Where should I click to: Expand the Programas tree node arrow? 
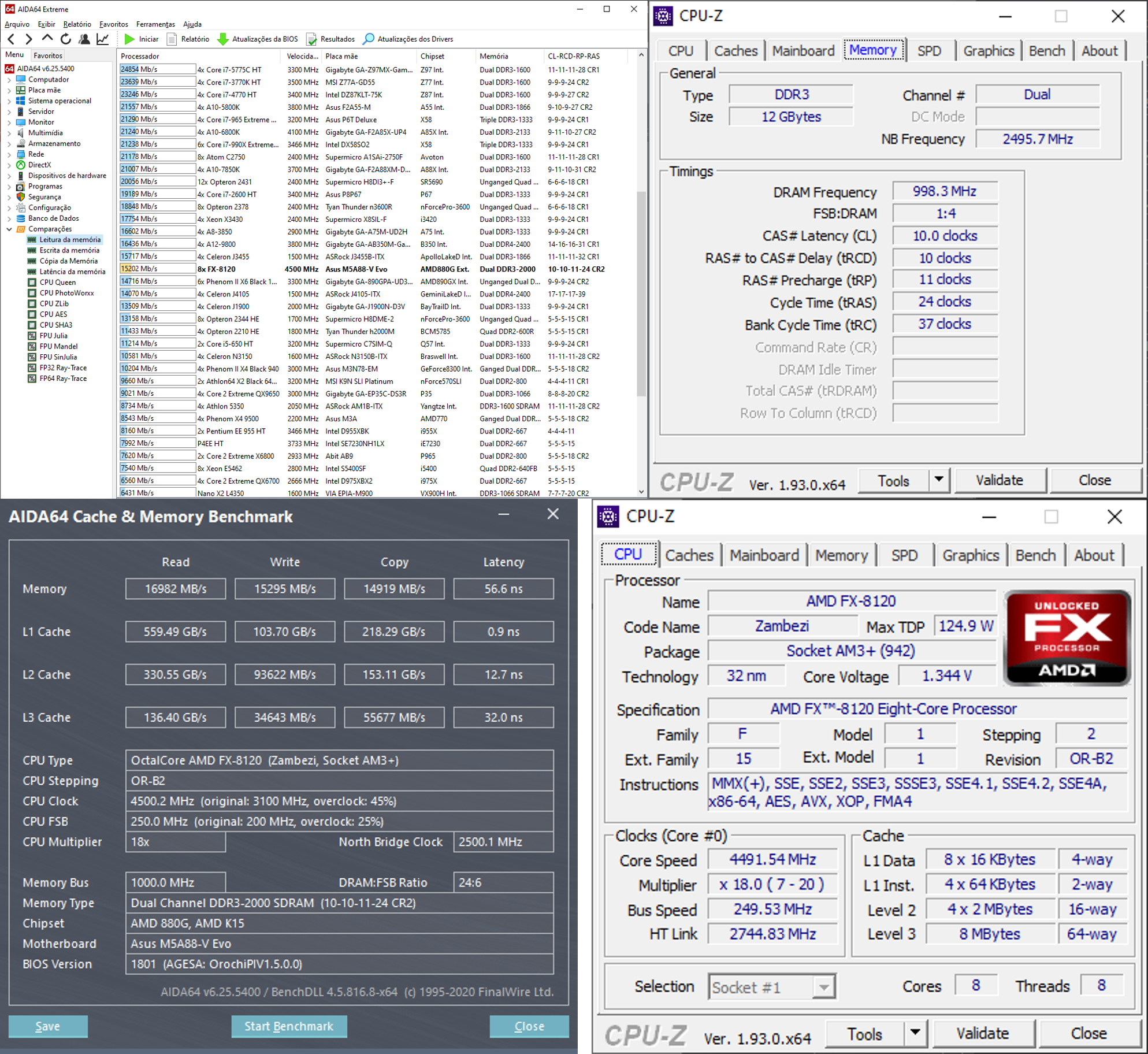[x=9, y=187]
